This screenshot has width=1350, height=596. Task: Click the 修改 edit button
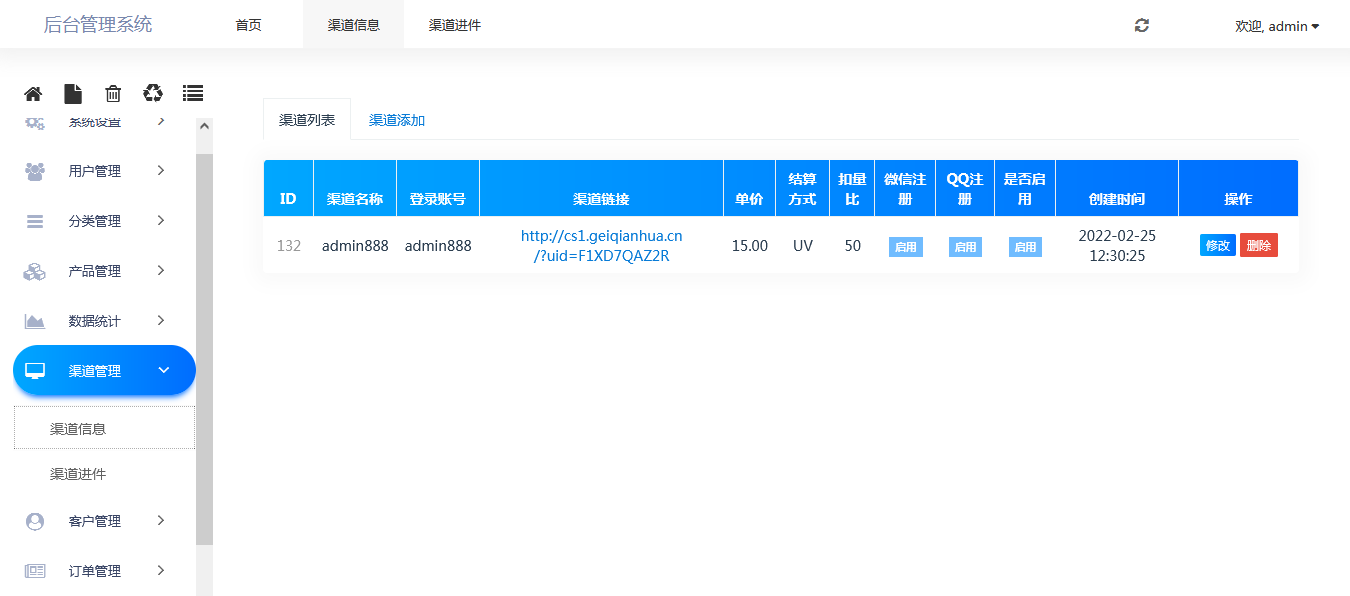1217,244
